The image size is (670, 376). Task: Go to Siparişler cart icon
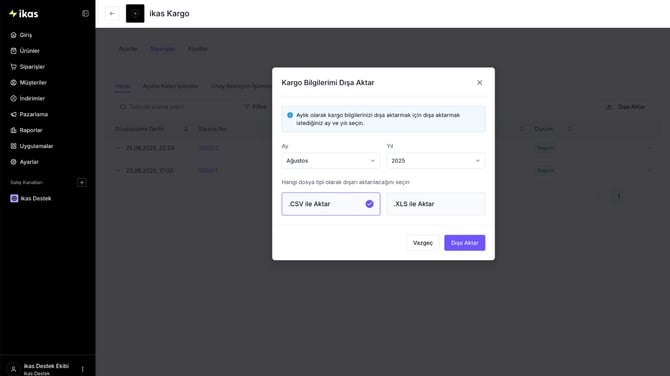point(13,67)
